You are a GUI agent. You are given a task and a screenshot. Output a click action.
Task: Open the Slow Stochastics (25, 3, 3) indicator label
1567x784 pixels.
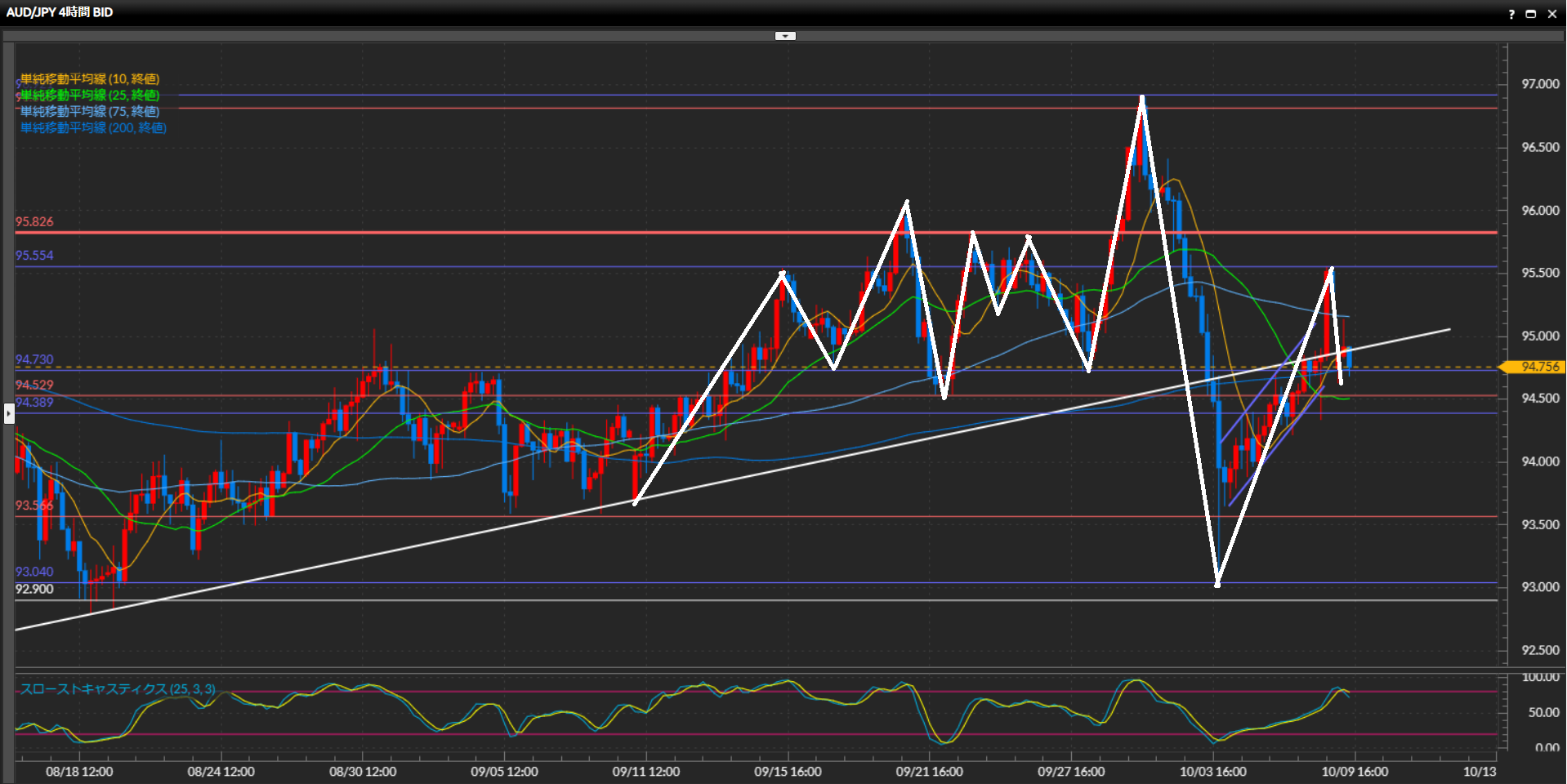[118, 689]
